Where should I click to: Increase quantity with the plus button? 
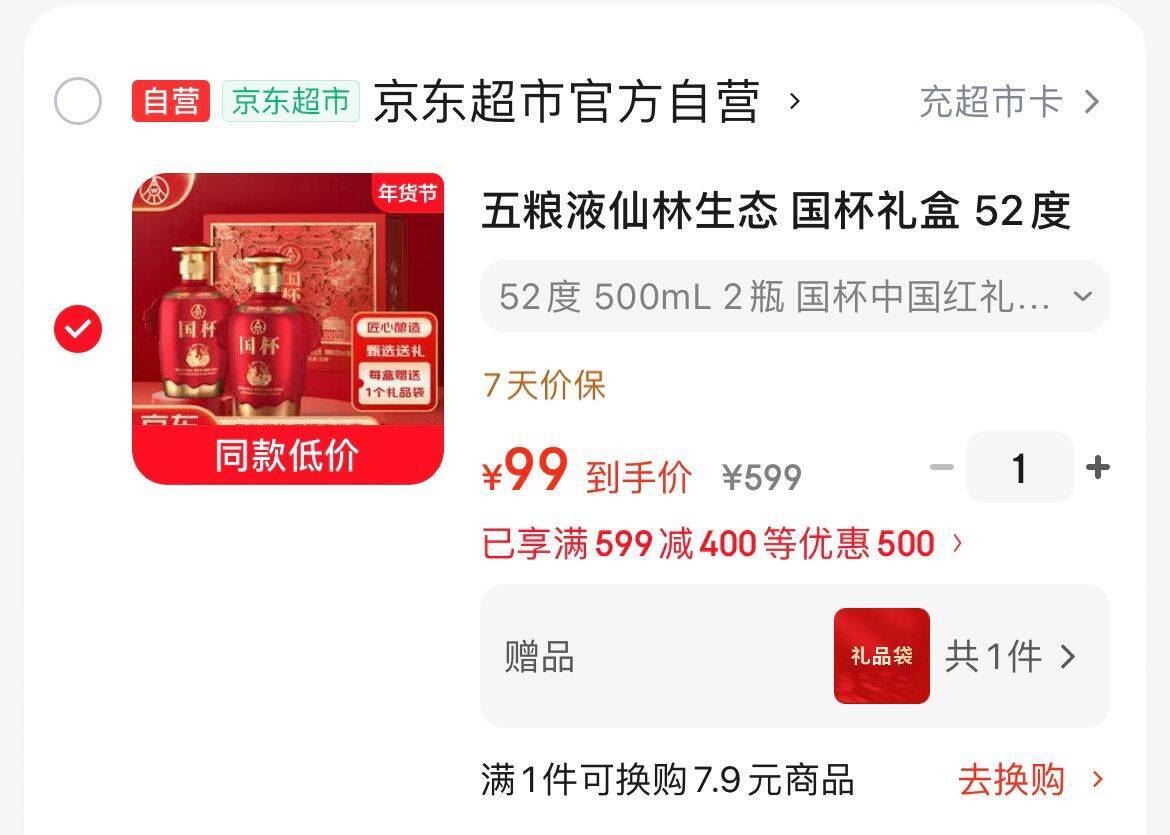point(1098,468)
